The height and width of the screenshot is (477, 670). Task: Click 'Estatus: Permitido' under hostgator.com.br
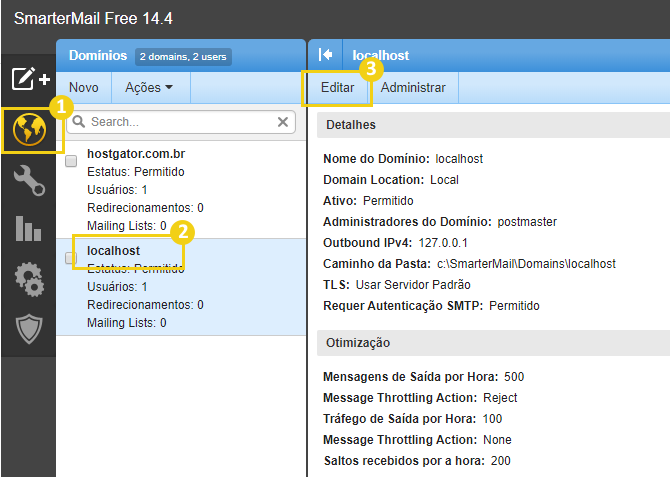tap(136, 172)
